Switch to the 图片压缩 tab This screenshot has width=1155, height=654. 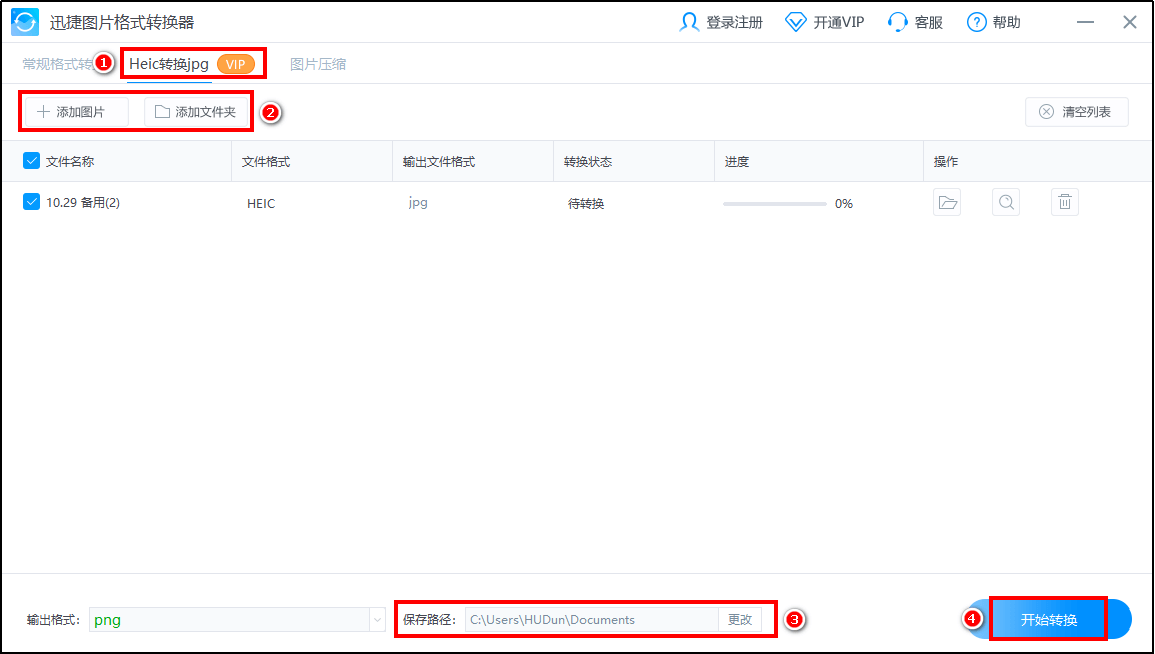pos(318,64)
